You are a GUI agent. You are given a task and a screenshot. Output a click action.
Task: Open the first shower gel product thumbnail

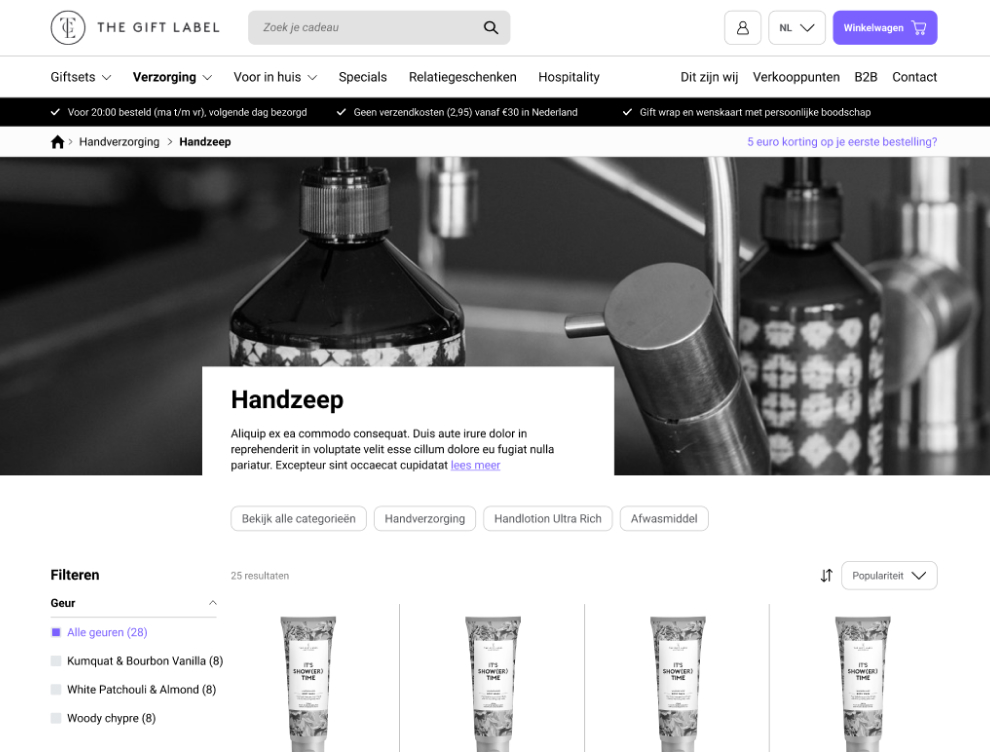tap(307, 680)
